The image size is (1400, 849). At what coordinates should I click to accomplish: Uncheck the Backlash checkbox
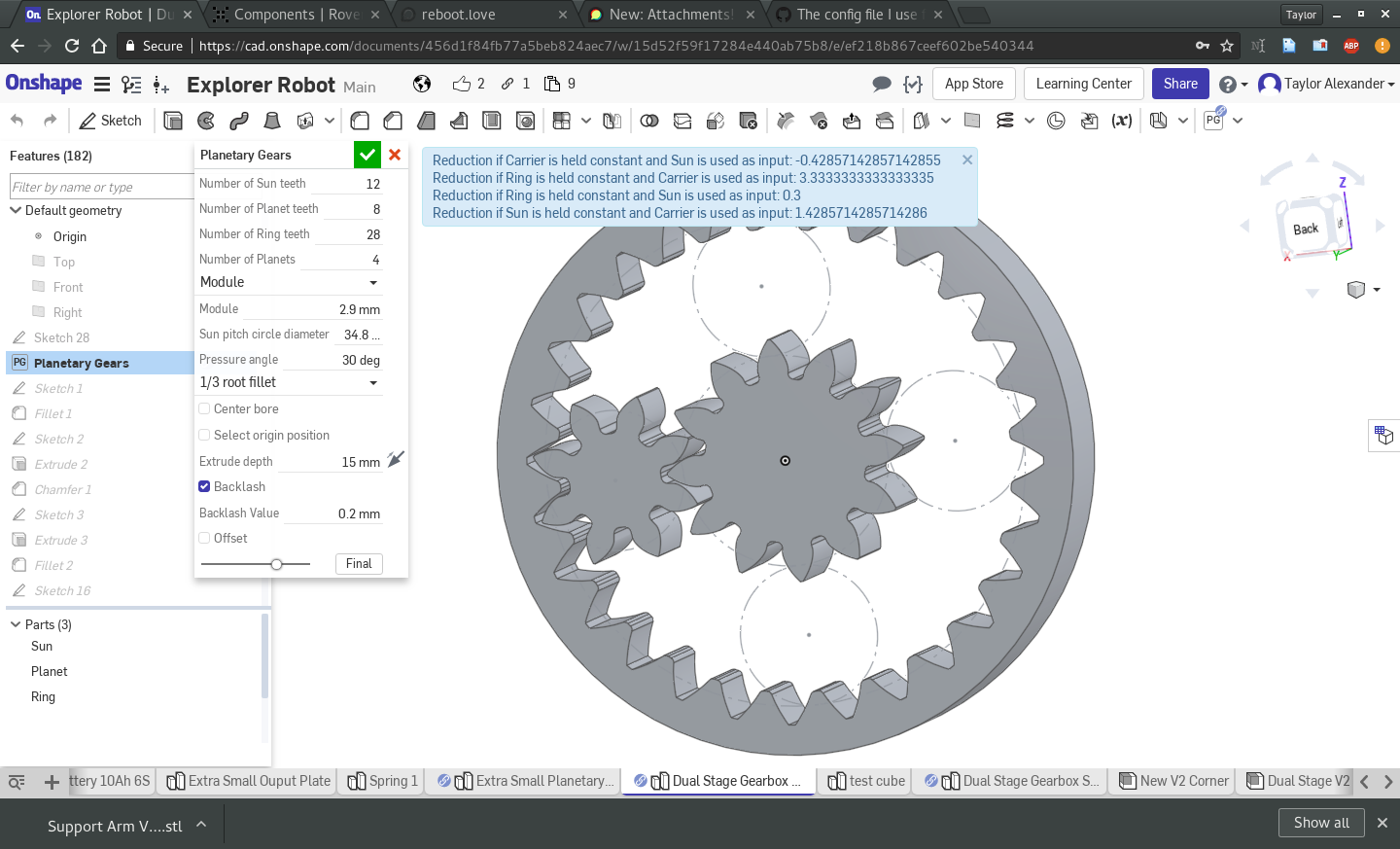point(204,487)
